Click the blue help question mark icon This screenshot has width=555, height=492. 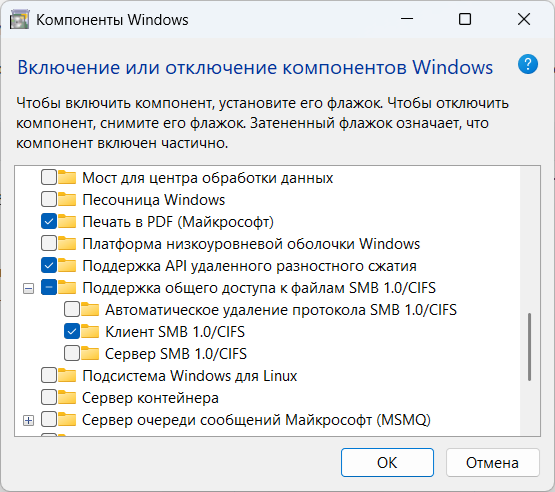point(528,64)
